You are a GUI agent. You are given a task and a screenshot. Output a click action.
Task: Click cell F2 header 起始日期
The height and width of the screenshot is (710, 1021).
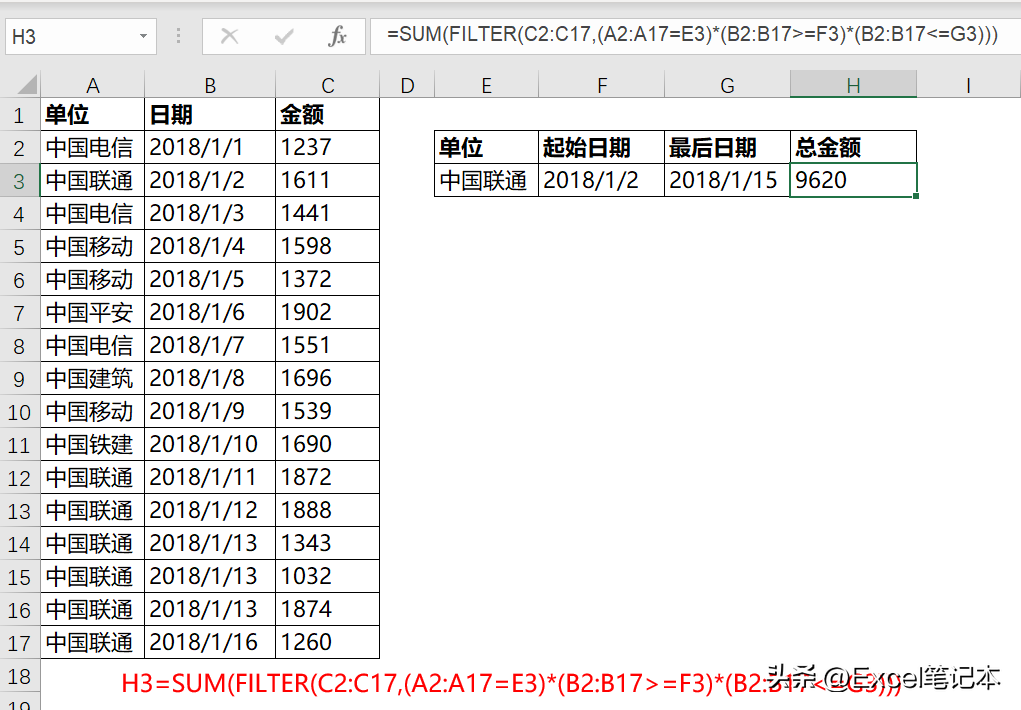click(602, 147)
